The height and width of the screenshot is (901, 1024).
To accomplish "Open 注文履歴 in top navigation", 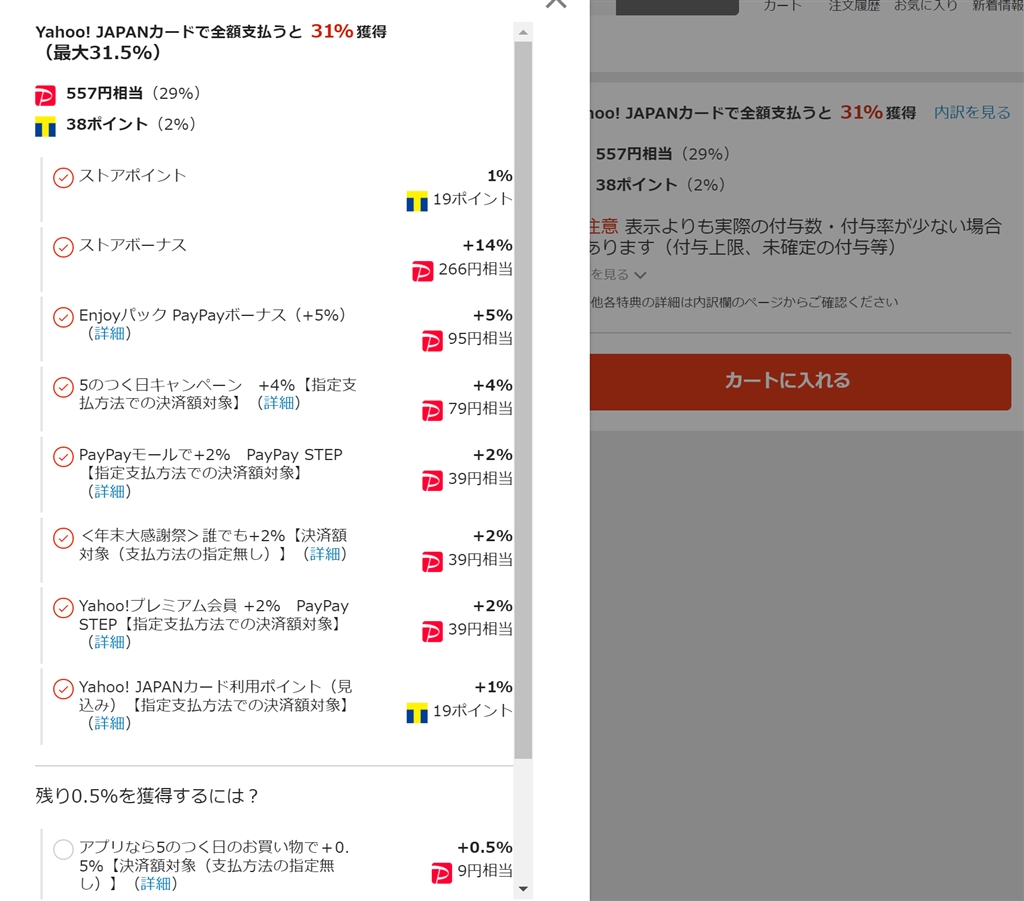I will [854, 6].
